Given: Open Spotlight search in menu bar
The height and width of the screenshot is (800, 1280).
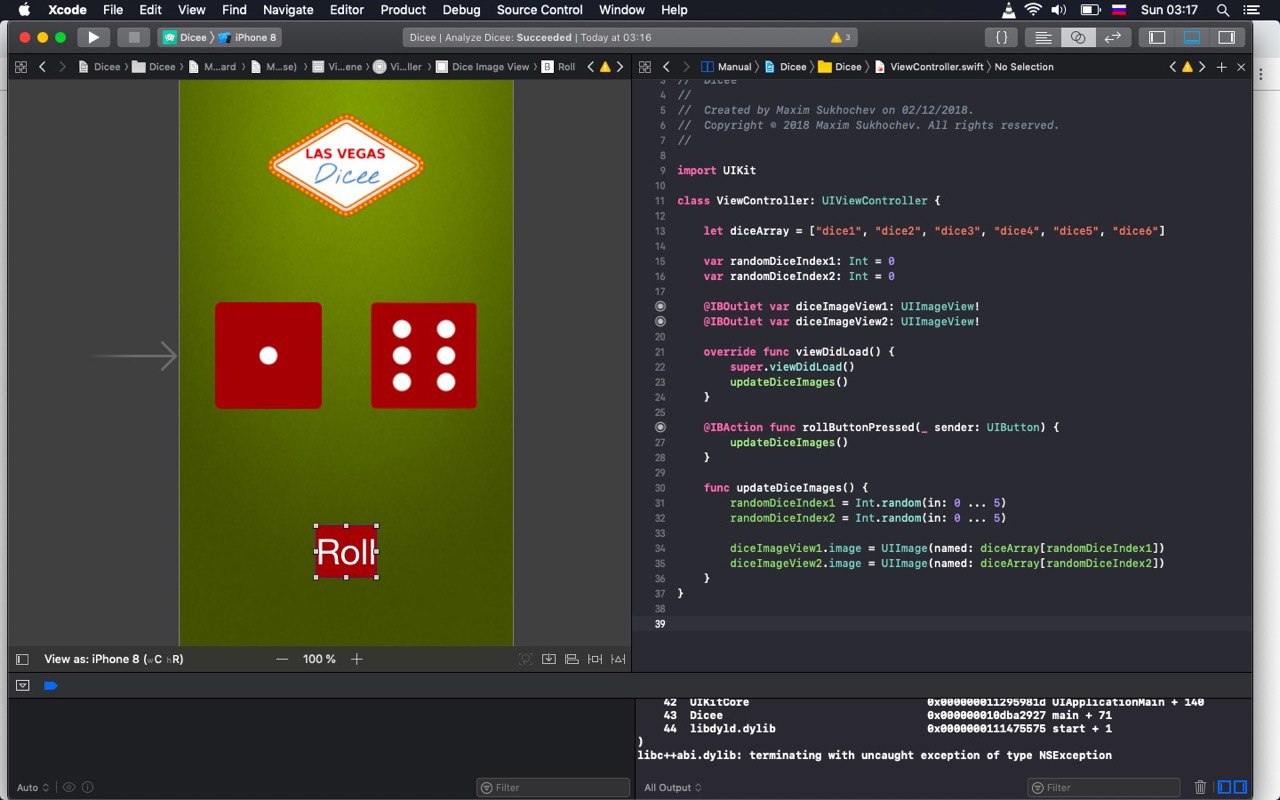Looking at the screenshot, I should point(1223,10).
